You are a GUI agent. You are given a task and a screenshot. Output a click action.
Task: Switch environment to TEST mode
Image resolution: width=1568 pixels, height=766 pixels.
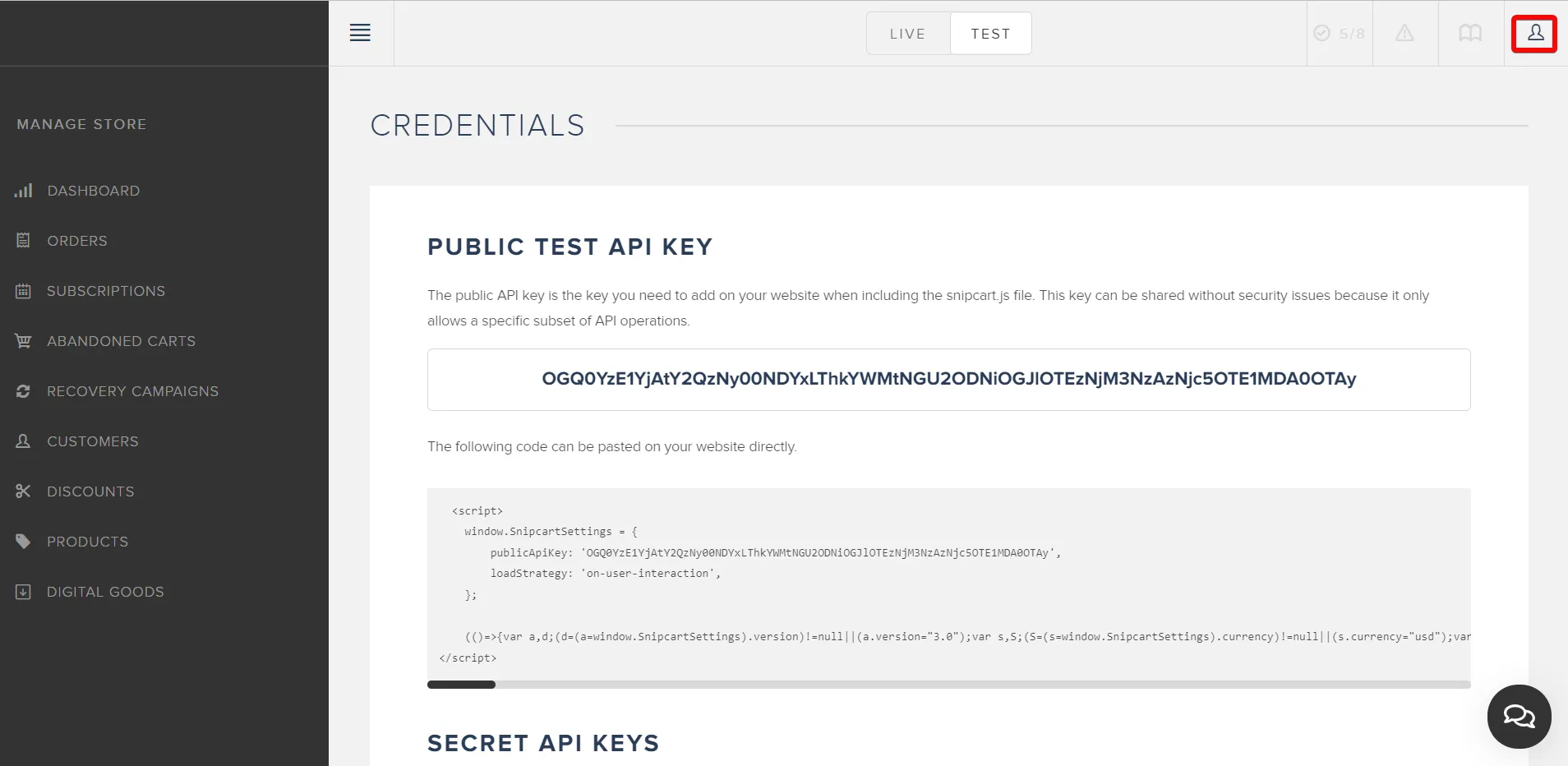tap(990, 34)
